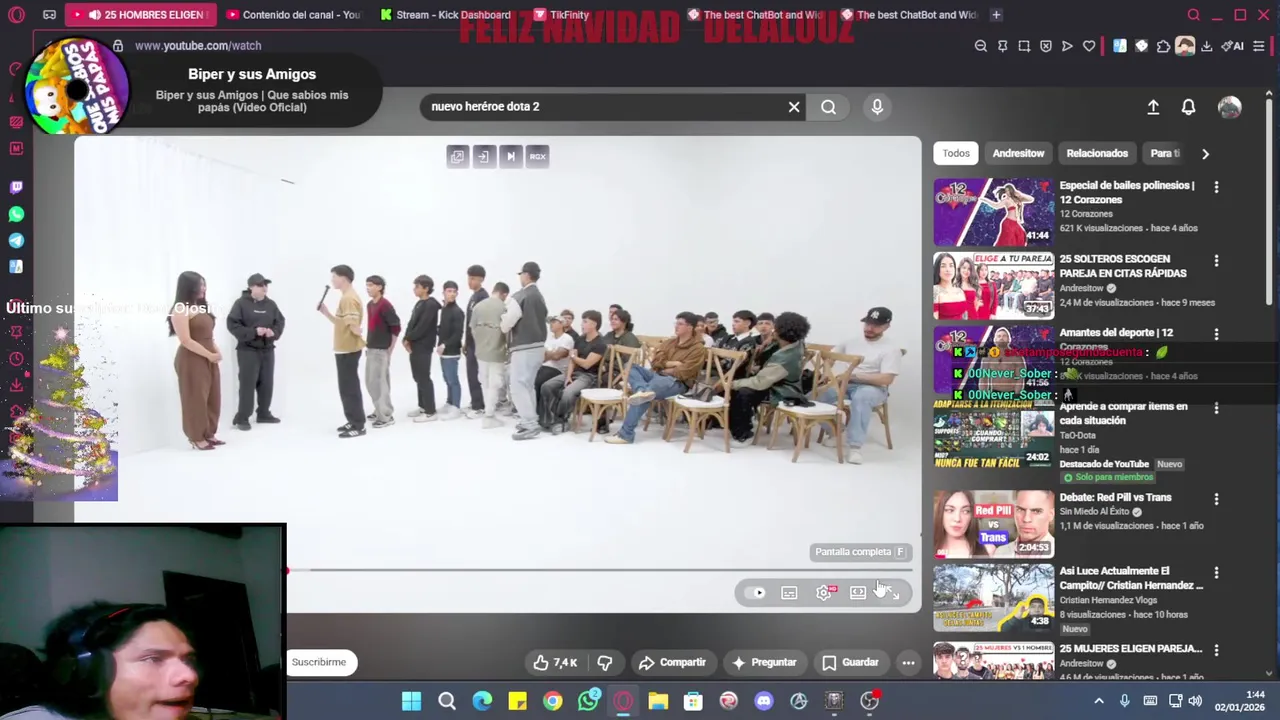
Task: Open 25 SOLTEROS ESCOGEN PAREJA video
Action: (x=993, y=286)
